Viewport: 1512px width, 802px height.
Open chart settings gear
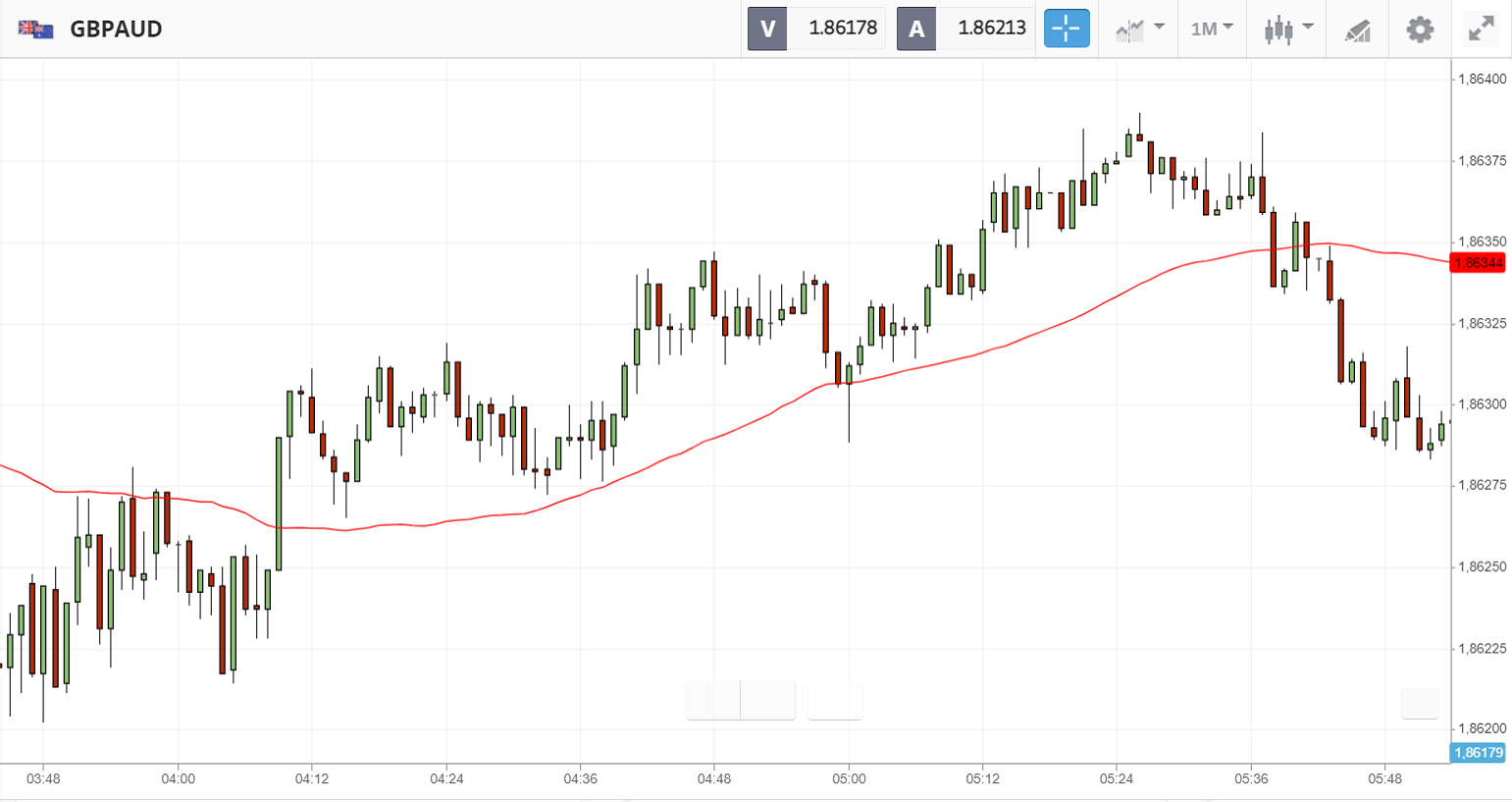(x=1419, y=29)
